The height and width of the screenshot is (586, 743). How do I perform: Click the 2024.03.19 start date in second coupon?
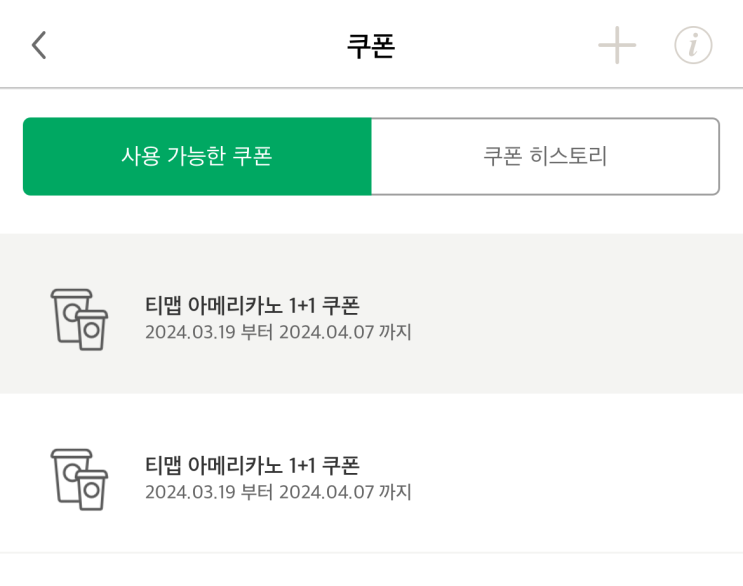pos(190,492)
